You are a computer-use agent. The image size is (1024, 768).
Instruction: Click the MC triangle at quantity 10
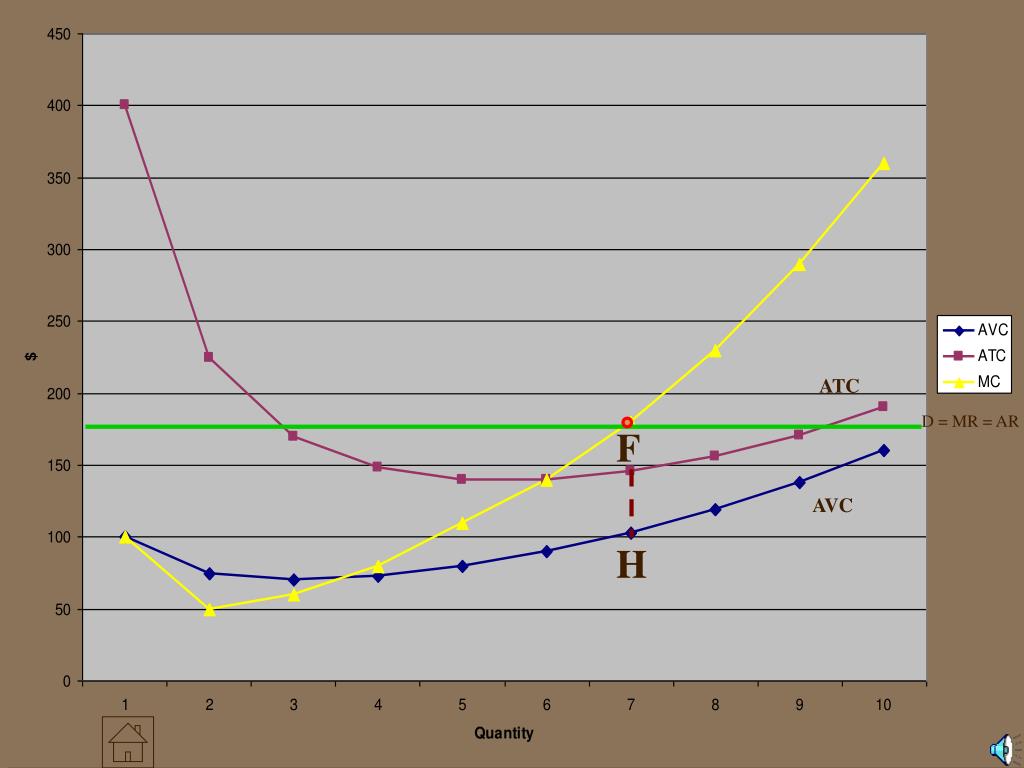click(884, 163)
